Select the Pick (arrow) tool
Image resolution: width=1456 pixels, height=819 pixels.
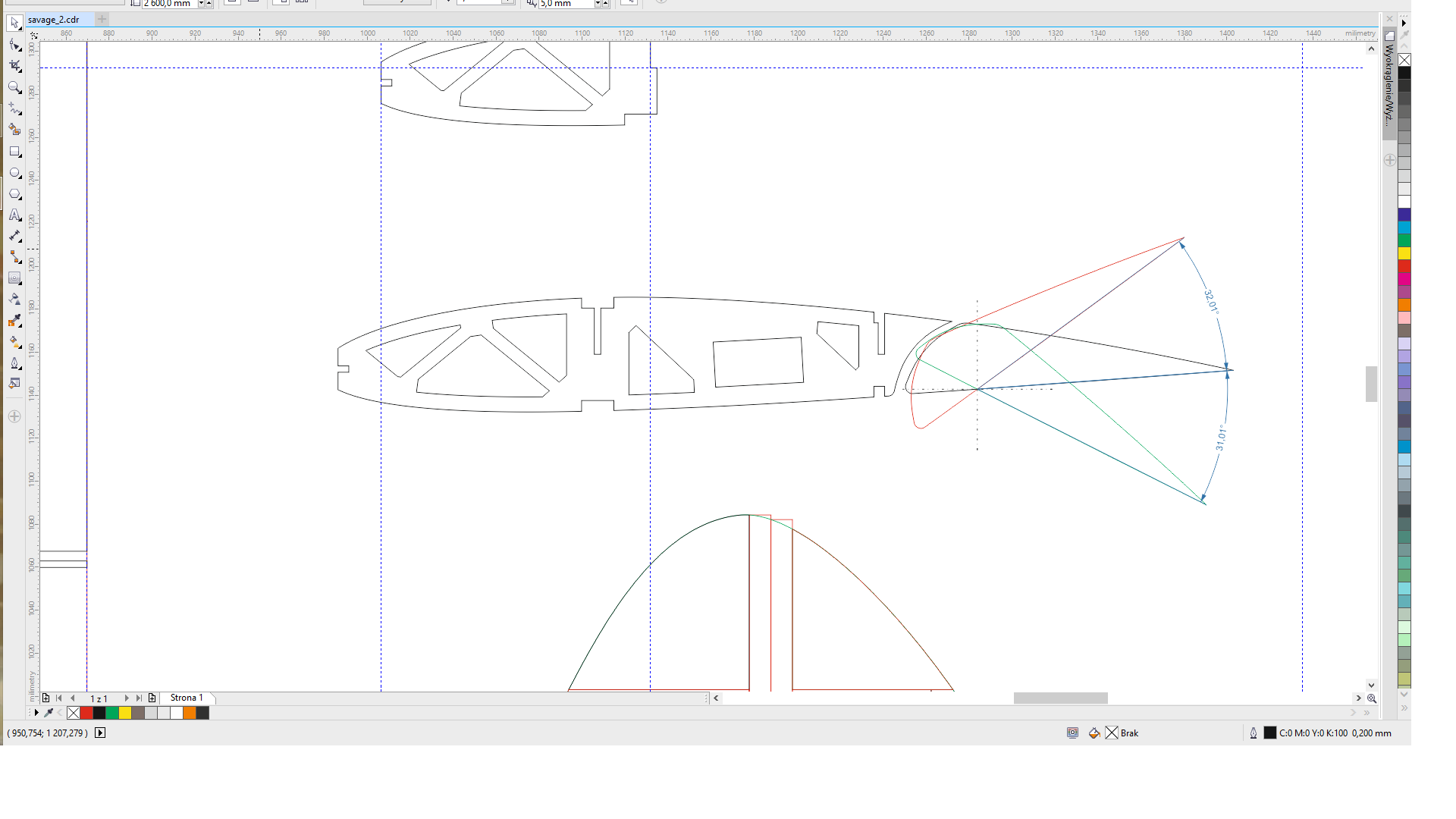(x=14, y=24)
